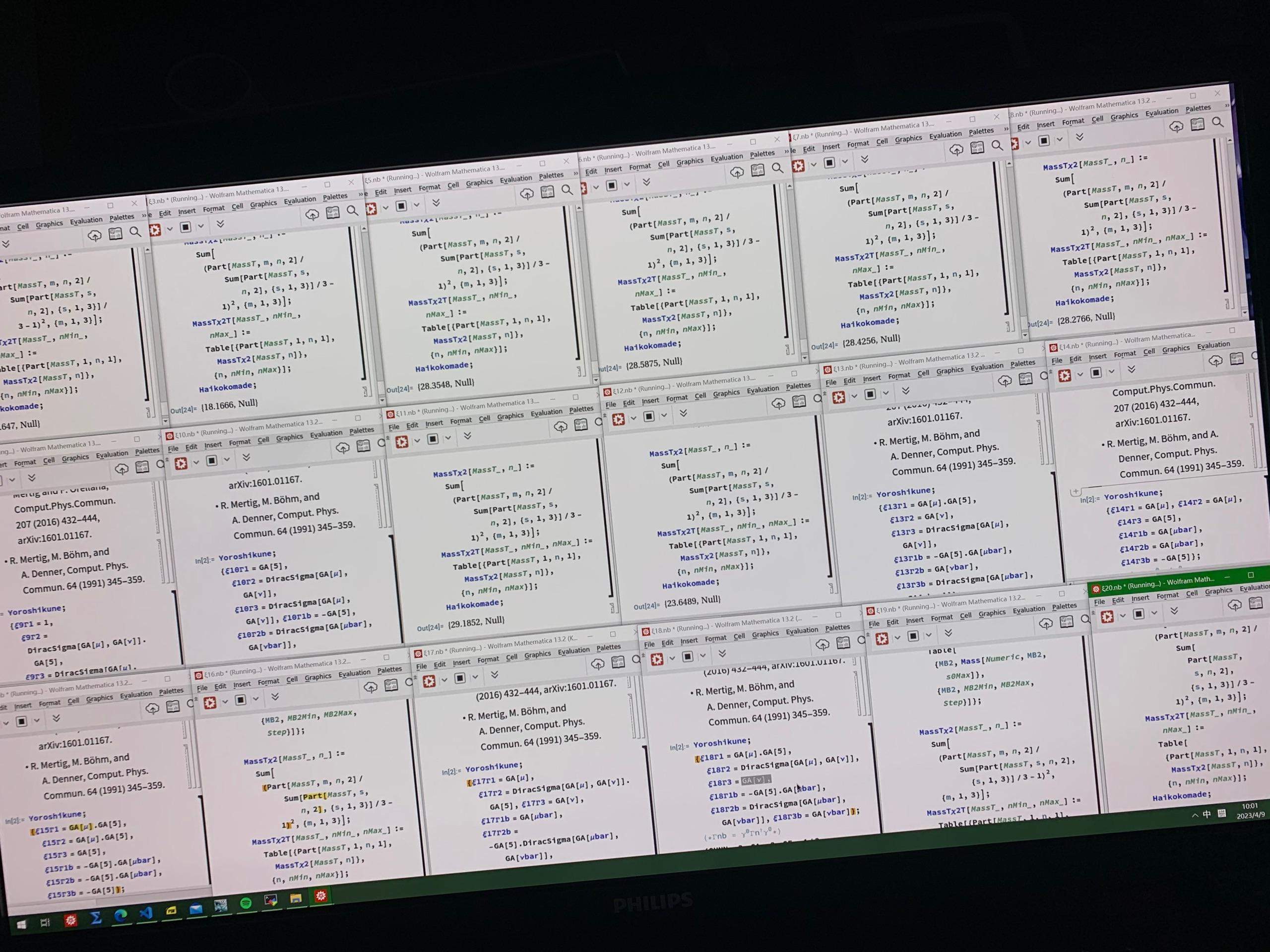
Task: Open the Mail app from the taskbar
Action: pyautogui.click(x=196, y=908)
